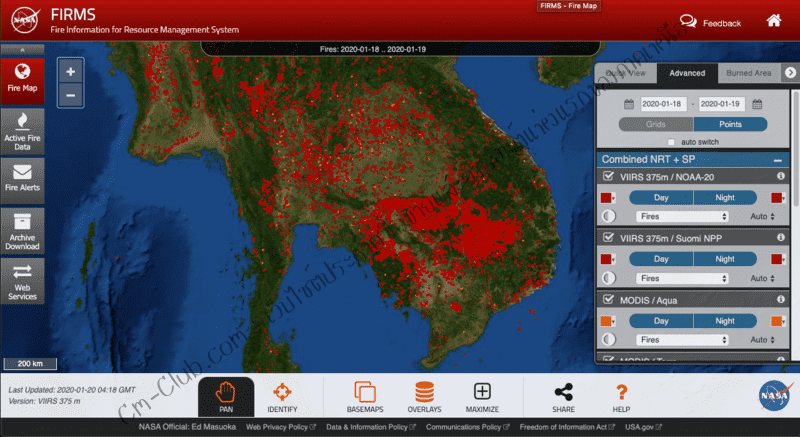
Task: Change Auto stepper for NOAA-20 layer
Action: pyautogui.click(x=763, y=216)
